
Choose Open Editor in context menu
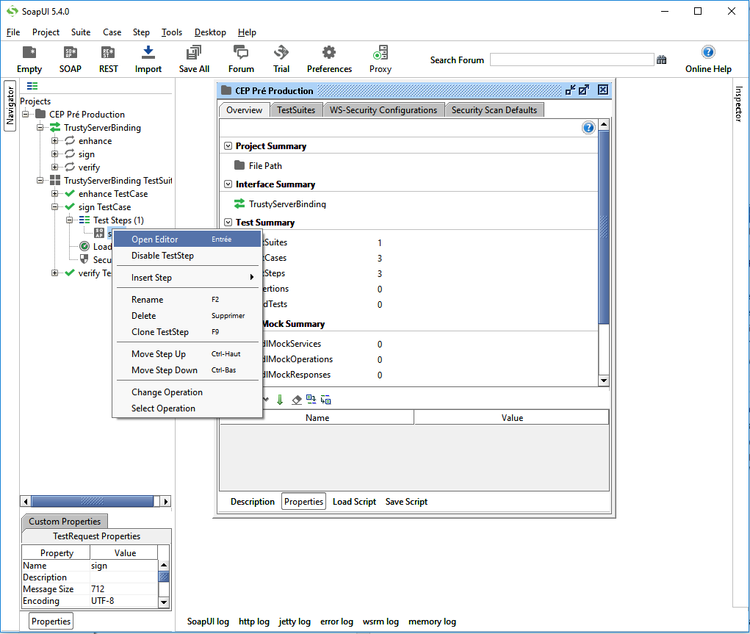coord(188,239)
